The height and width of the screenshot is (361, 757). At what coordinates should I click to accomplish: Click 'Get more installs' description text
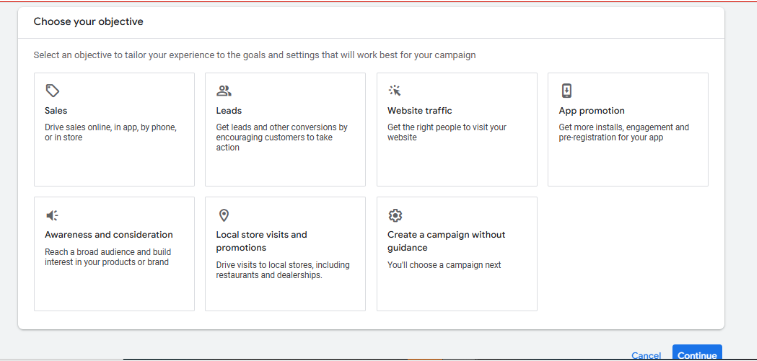click(x=624, y=132)
